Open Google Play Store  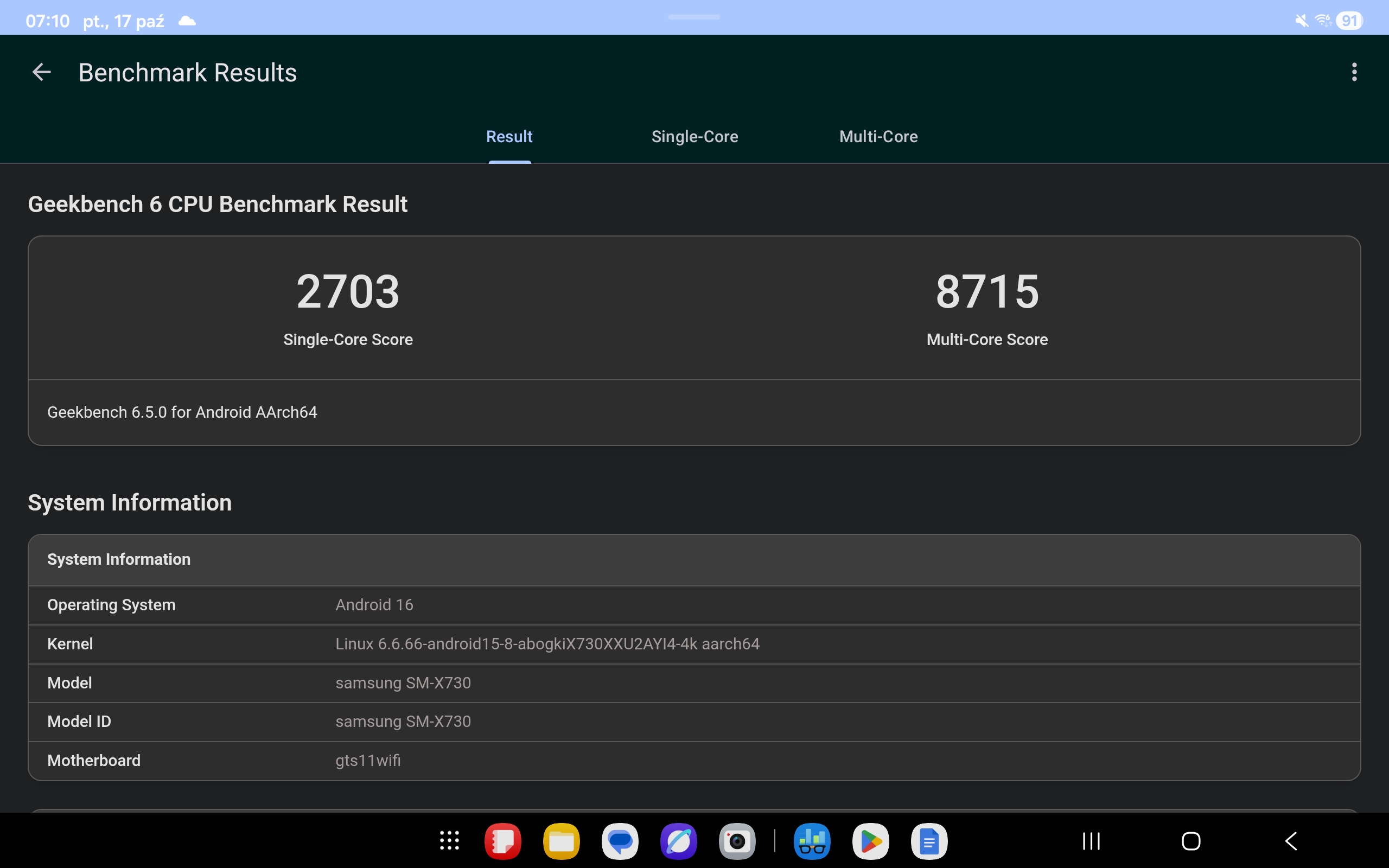871,841
